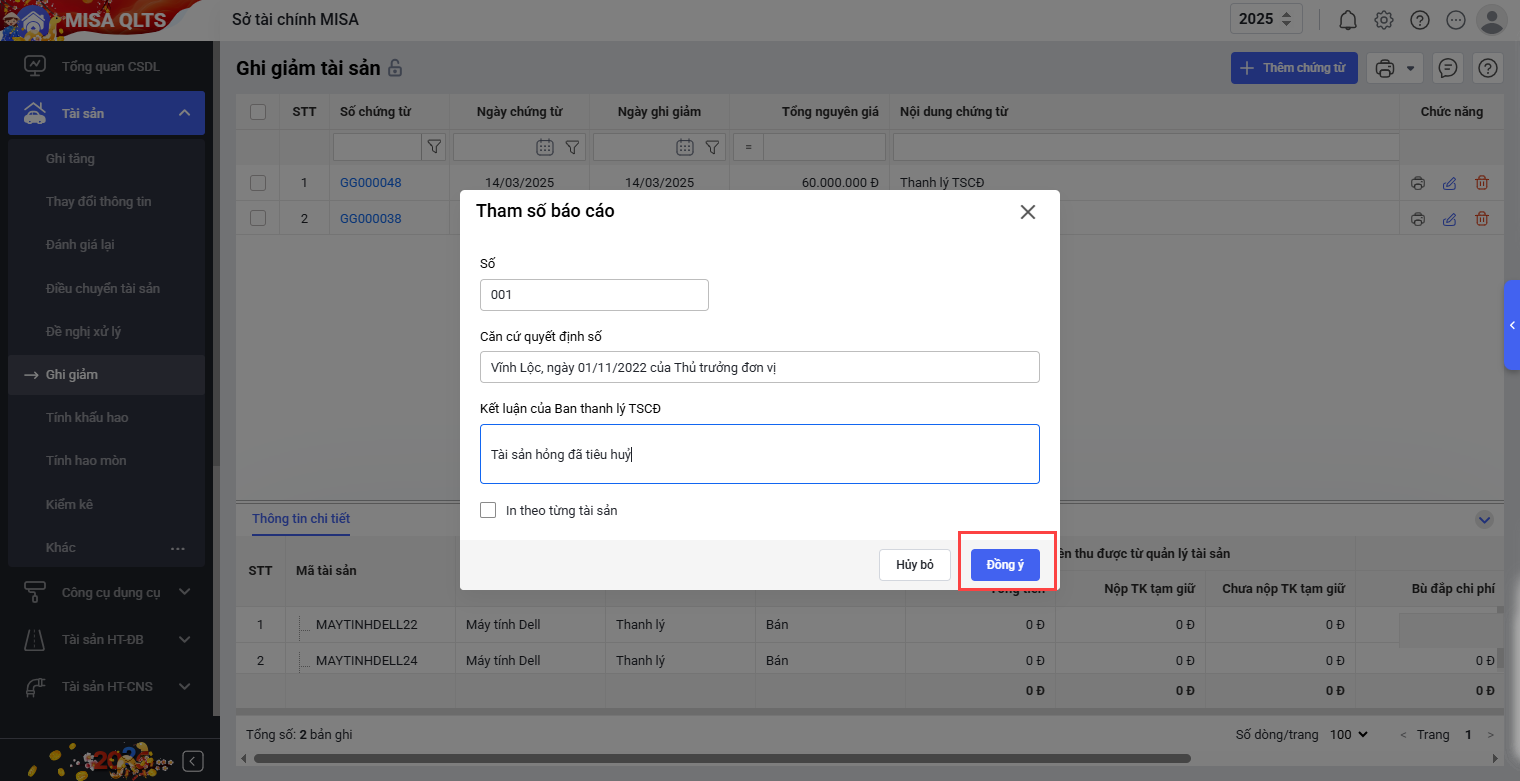This screenshot has height=781, width=1520.
Task: Confirm with the Đồng ý button
Action: click(1005, 565)
